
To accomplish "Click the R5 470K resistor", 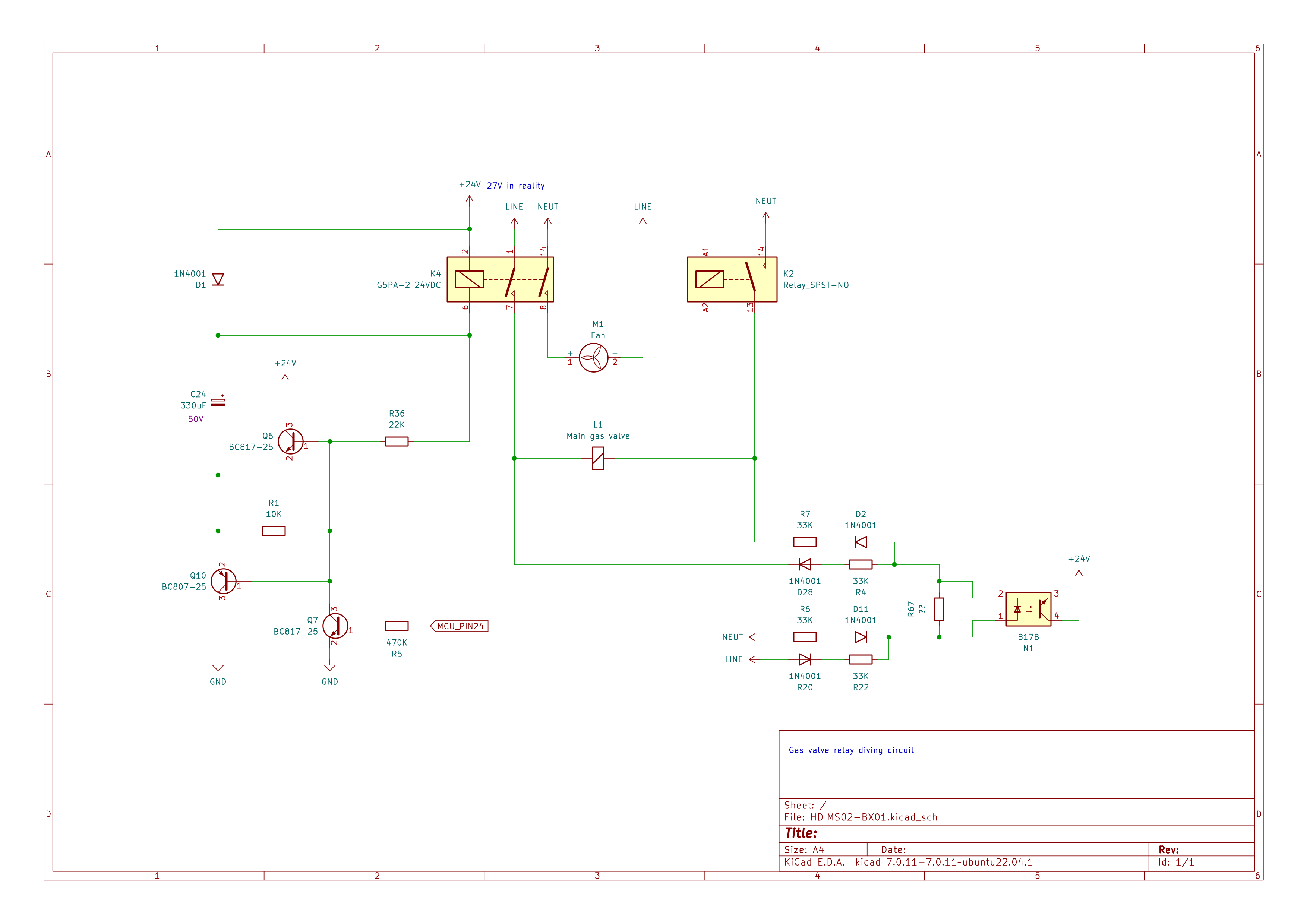I will pyautogui.click(x=397, y=626).
